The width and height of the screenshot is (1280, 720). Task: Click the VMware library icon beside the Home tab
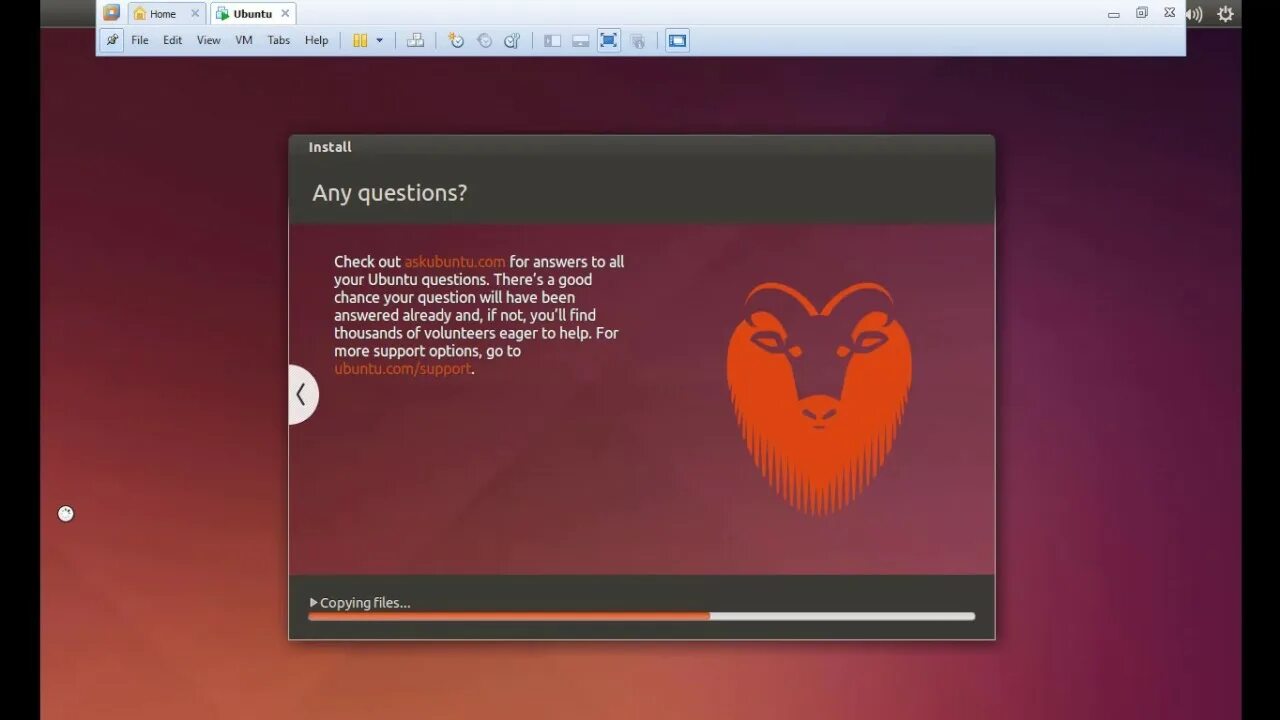click(x=111, y=13)
